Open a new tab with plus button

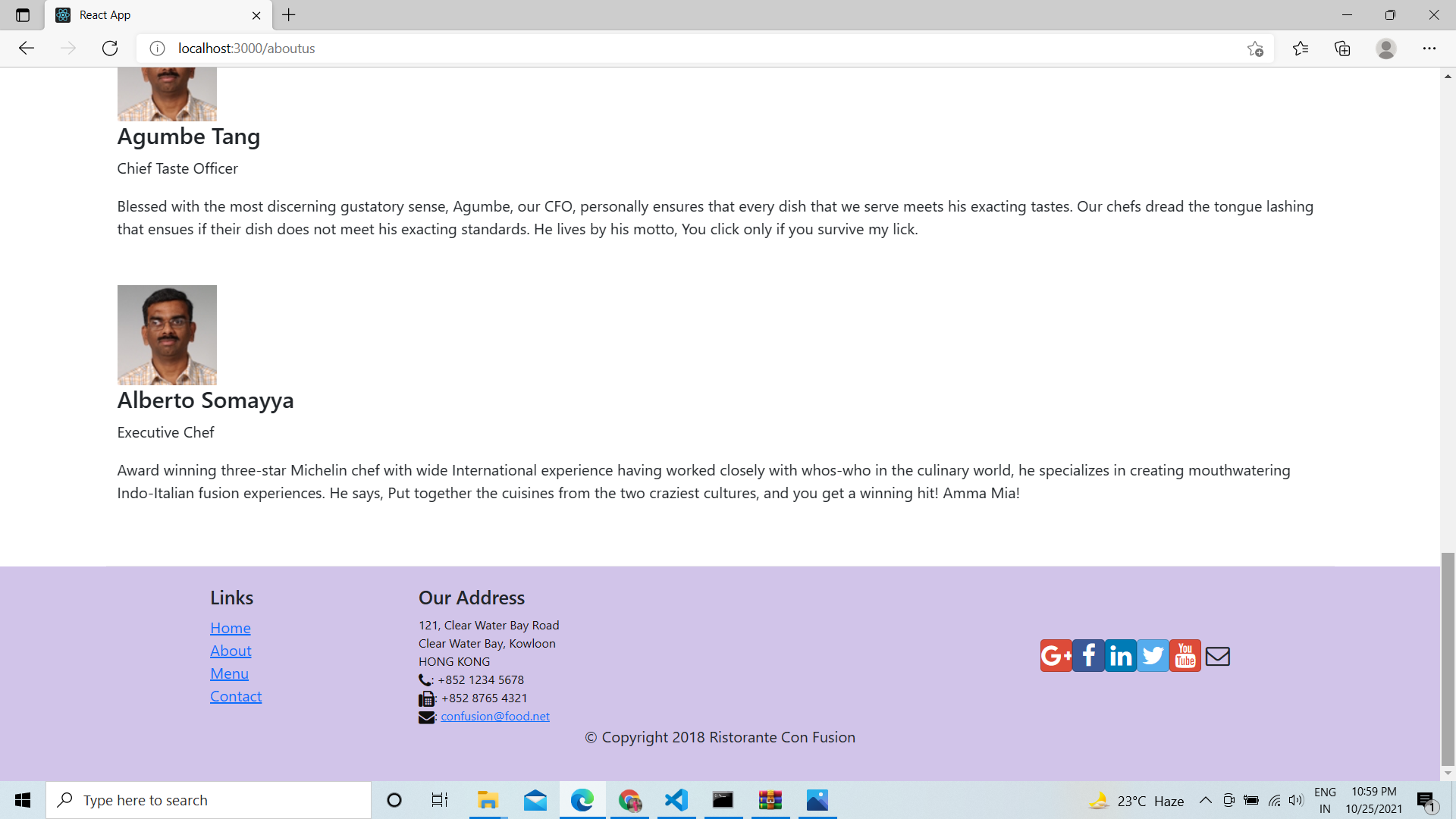point(289,15)
